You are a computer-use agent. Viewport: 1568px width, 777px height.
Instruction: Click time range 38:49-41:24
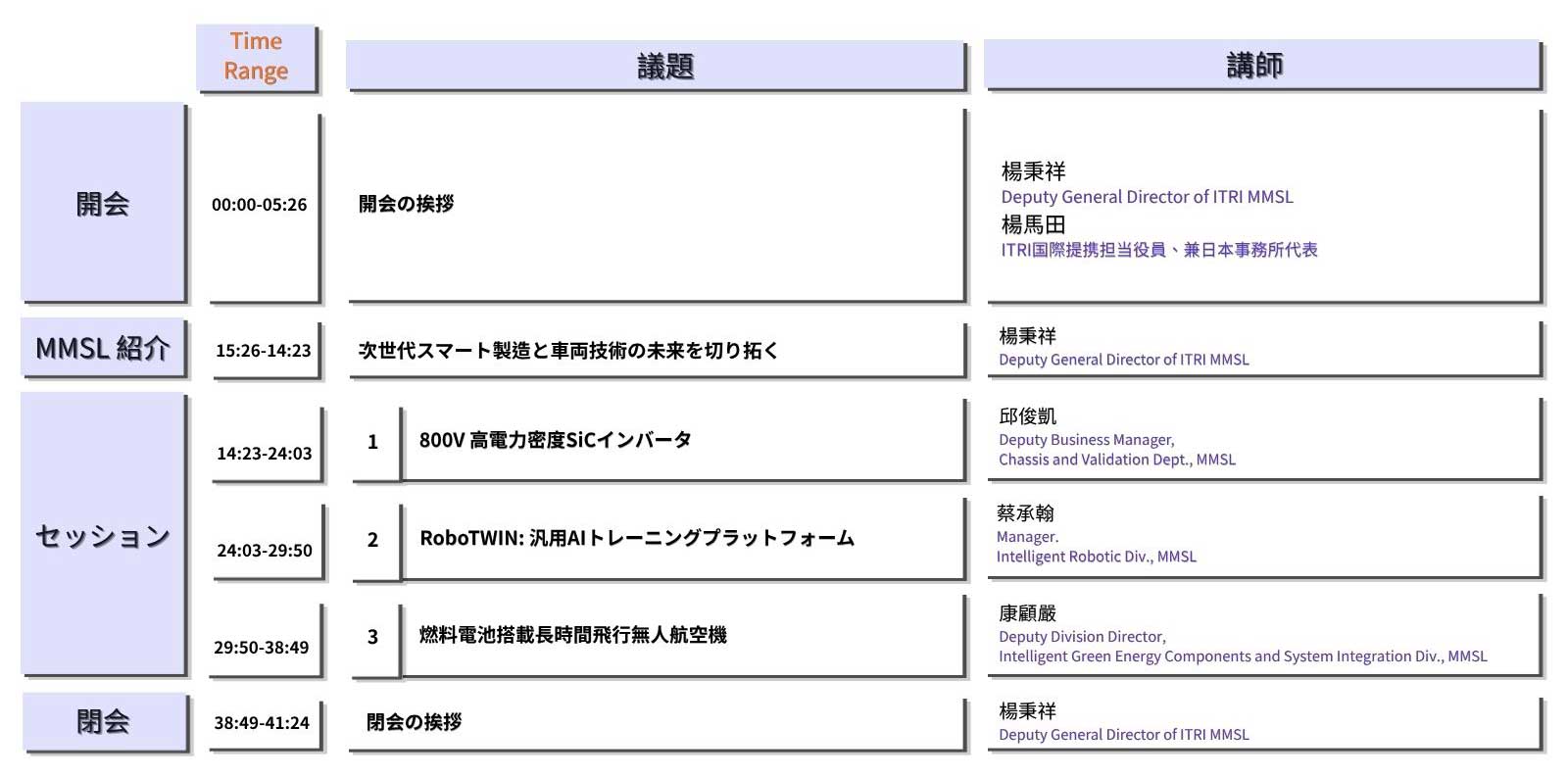(261, 722)
